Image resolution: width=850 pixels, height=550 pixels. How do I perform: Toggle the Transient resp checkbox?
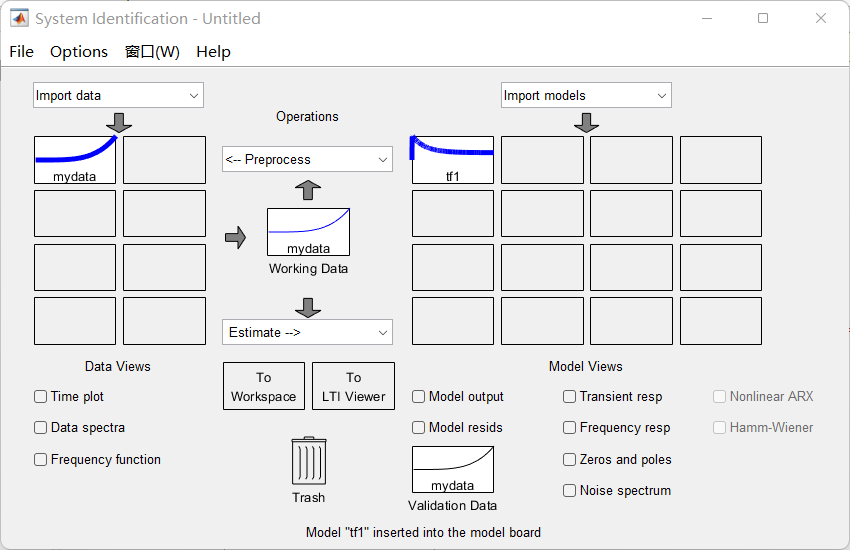pos(569,397)
